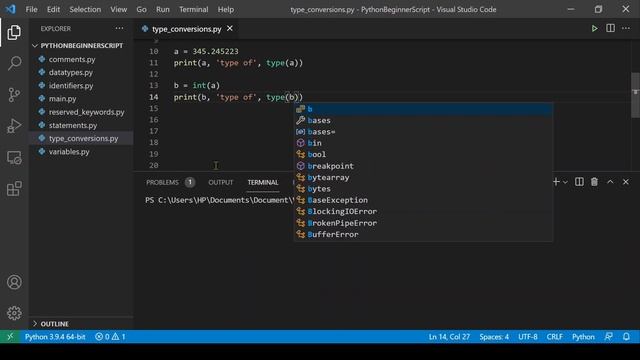Choose 'bytearray' suggestion
Screen dimensions: 640x360
pos(423,178)
